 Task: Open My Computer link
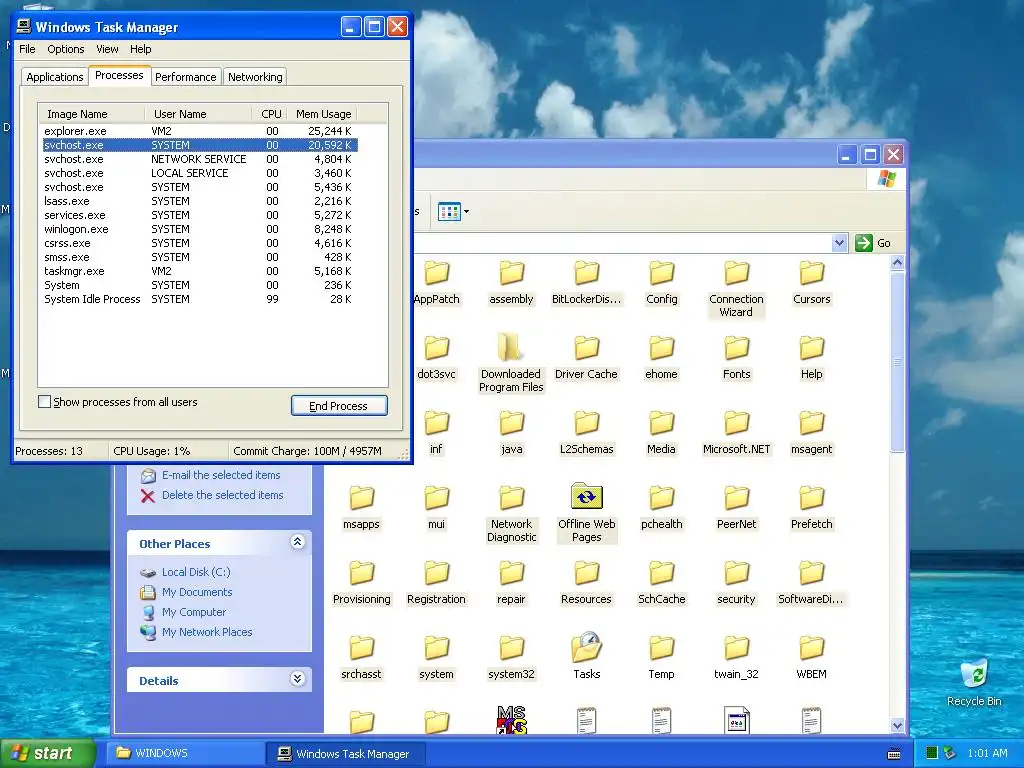tap(194, 612)
